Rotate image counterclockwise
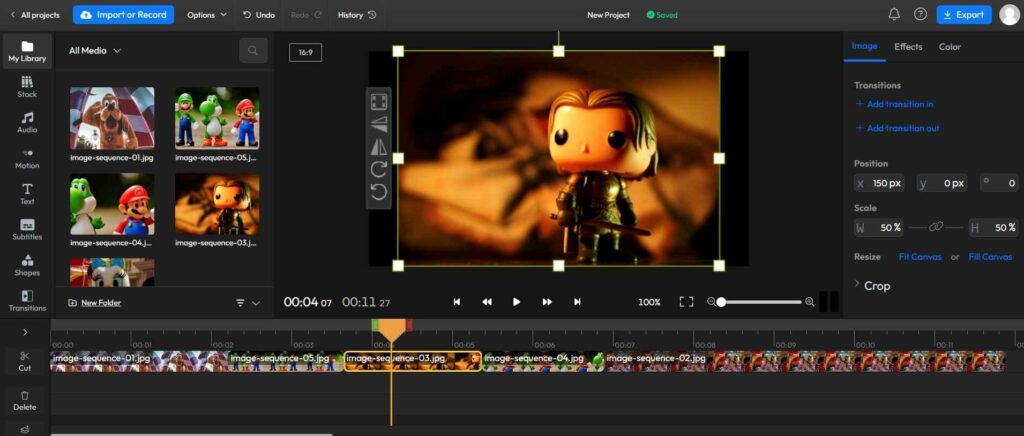1024x436 pixels. point(379,192)
